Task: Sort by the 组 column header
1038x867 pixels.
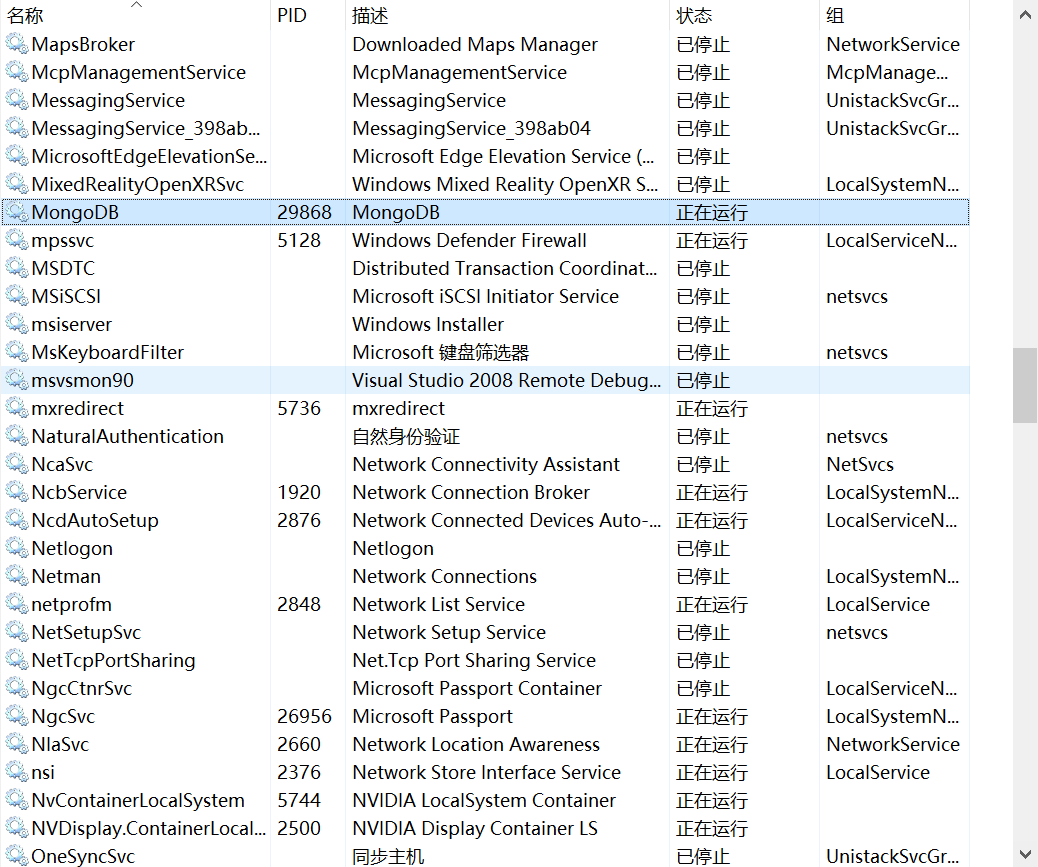Action: [894, 15]
